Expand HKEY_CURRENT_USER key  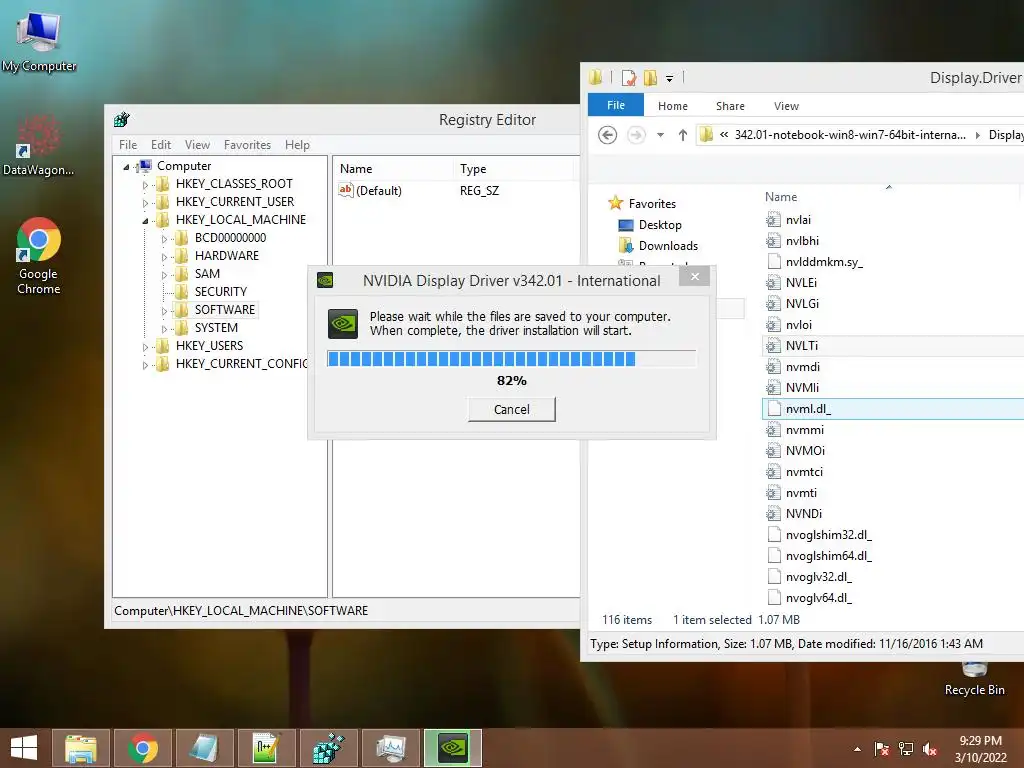point(145,203)
